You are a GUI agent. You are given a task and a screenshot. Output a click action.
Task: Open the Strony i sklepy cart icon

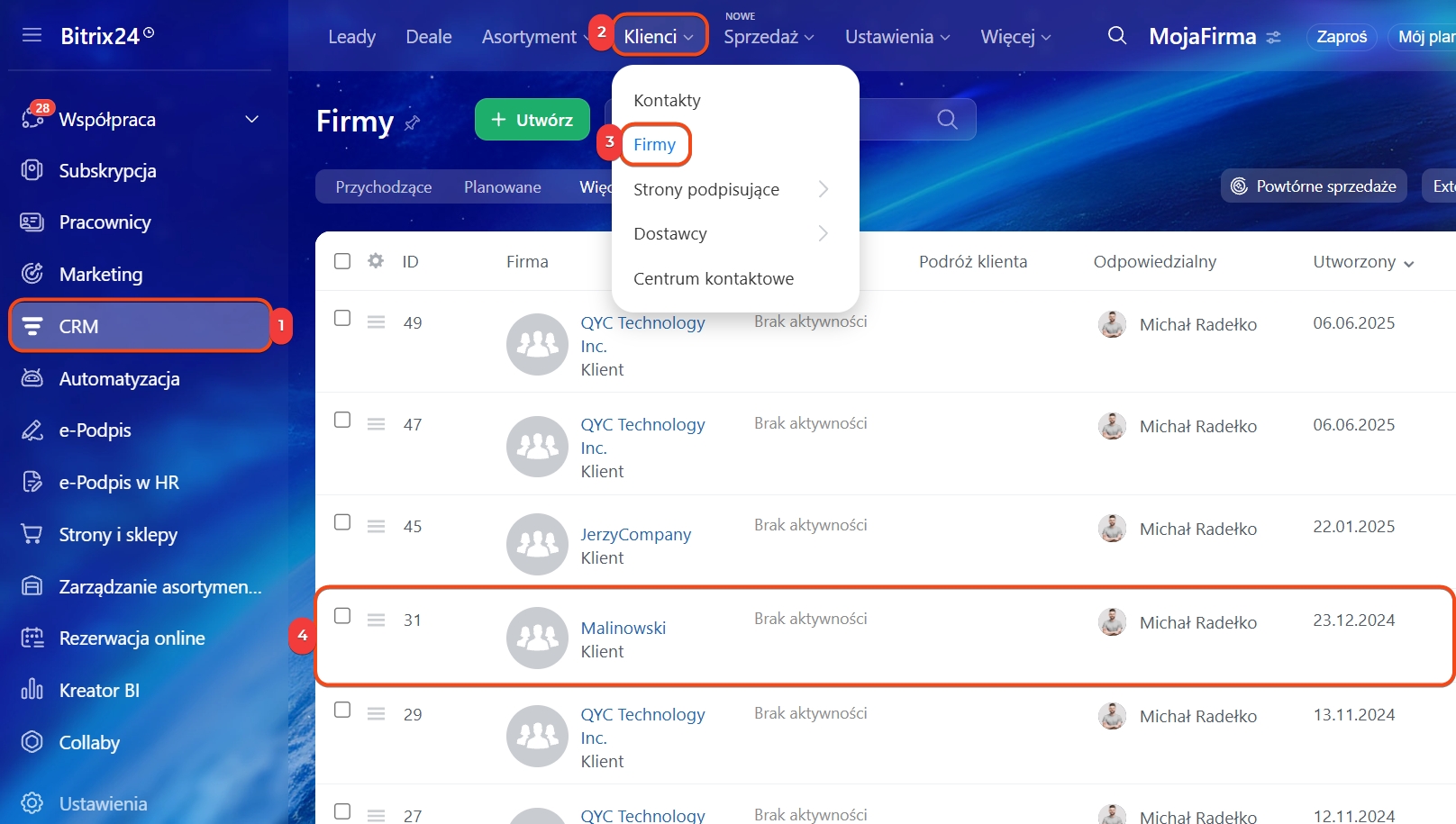tap(32, 534)
